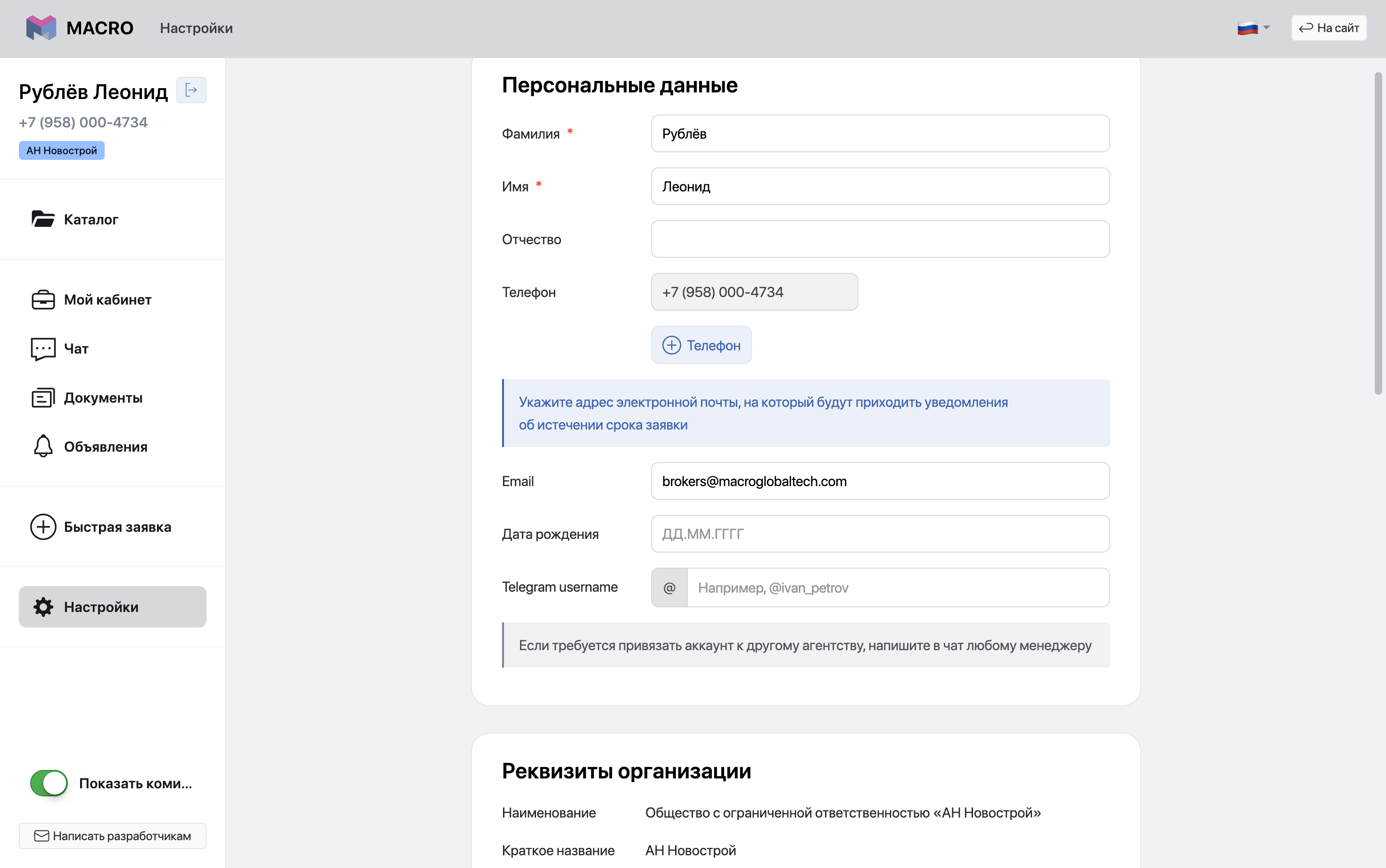Click the Общество с ограниченной ответственностью «АН Новострой» text
This screenshot has height=868, width=1386.
click(x=843, y=813)
